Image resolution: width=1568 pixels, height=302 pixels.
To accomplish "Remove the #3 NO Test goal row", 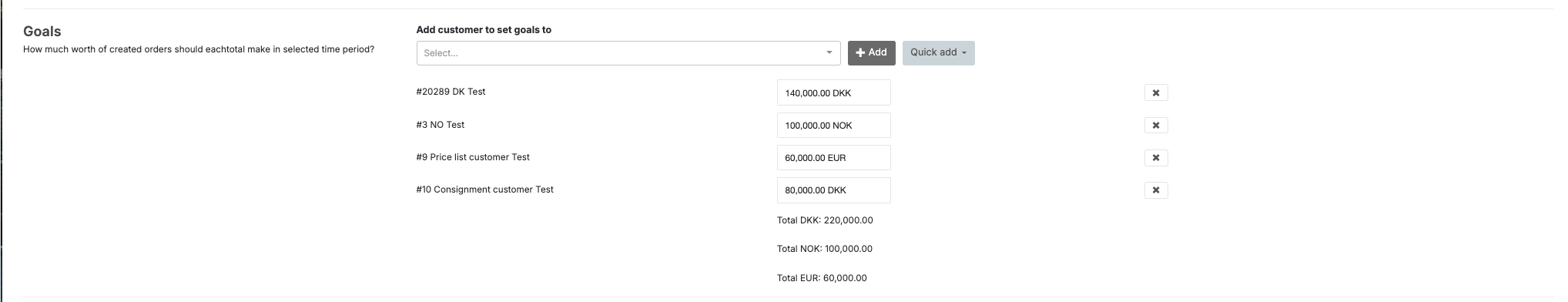I will point(1155,125).
